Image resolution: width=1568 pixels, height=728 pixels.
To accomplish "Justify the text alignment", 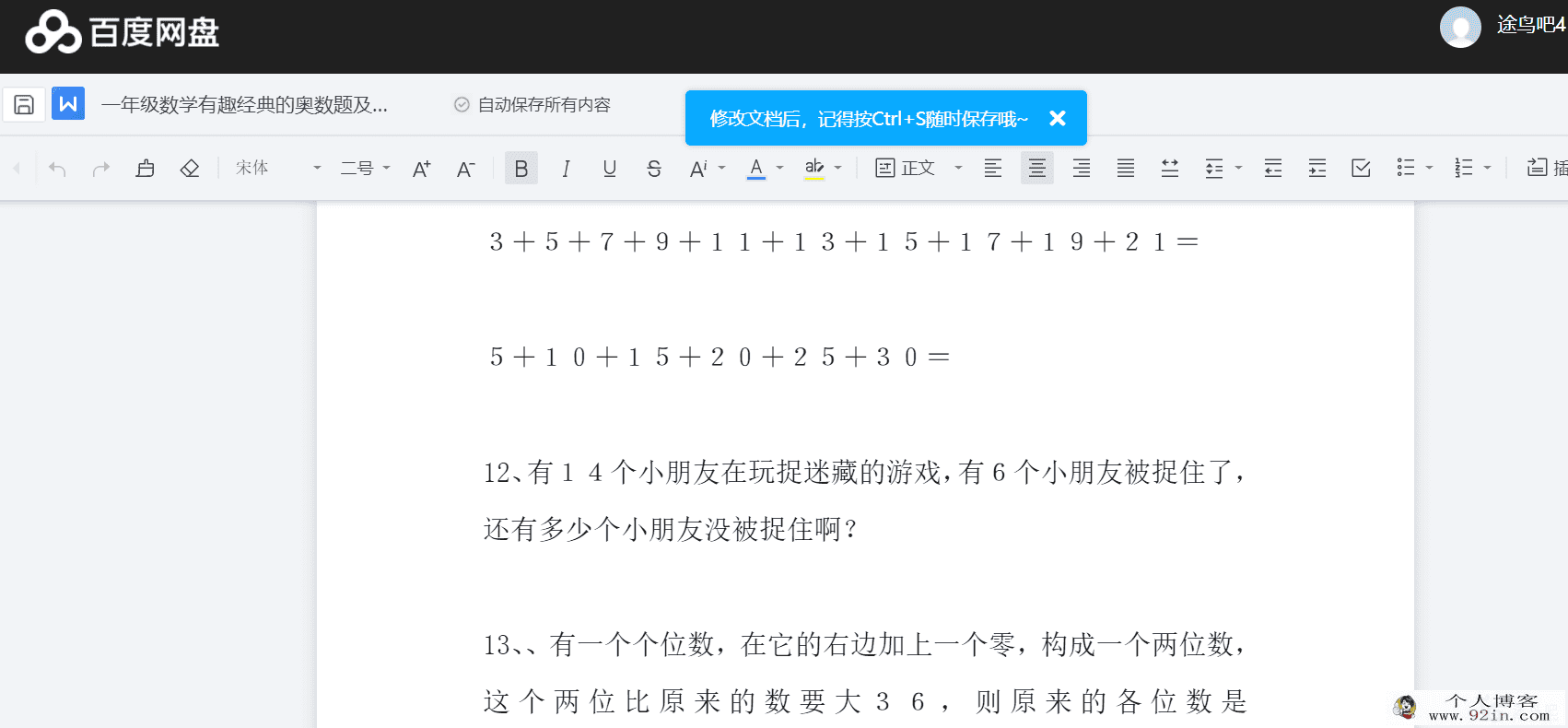I will tap(1126, 168).
